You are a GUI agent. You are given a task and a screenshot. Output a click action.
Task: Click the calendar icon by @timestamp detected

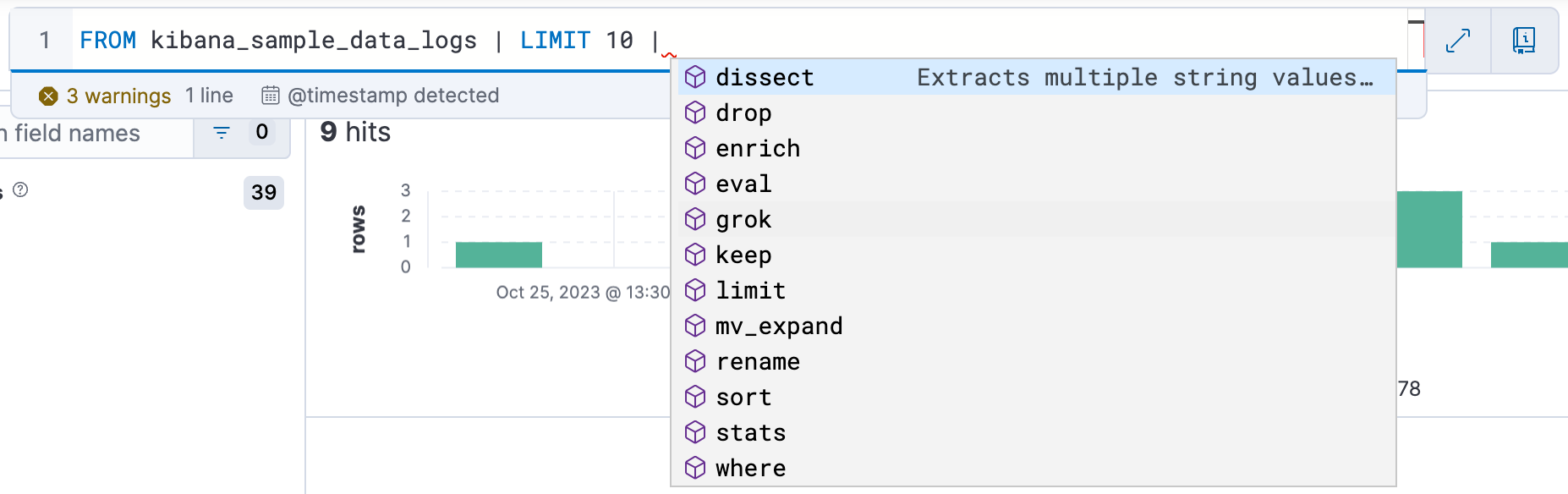(x=271, y=96)
